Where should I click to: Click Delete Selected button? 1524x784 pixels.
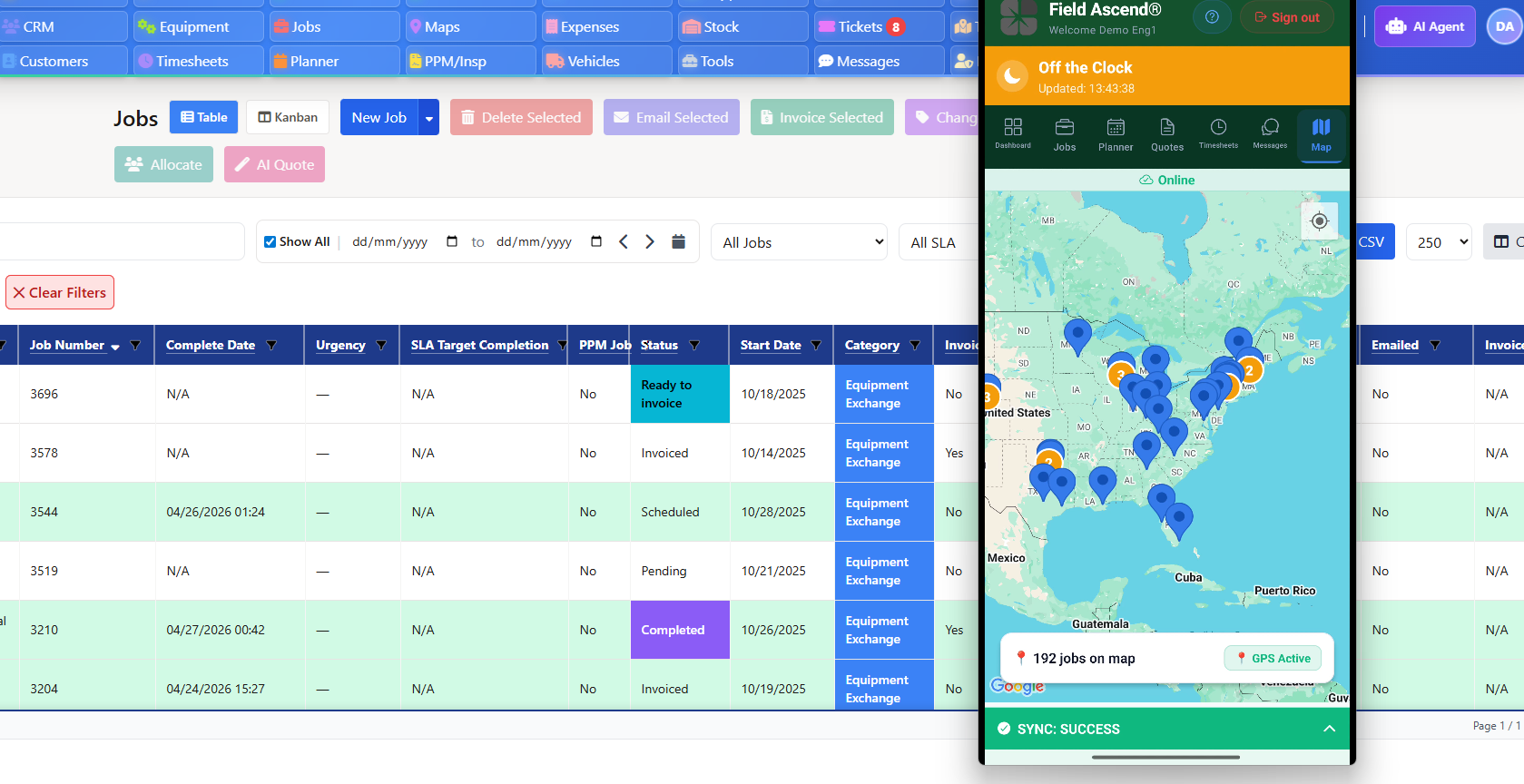(521, 117)
